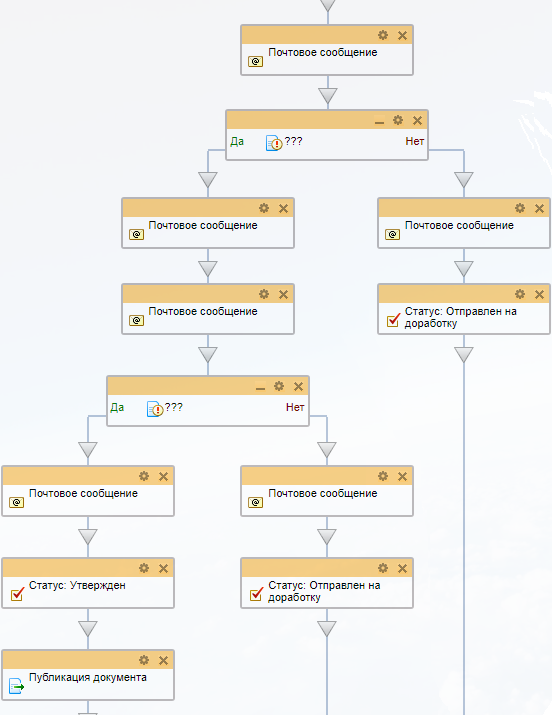Click the mail @ icon in the topmost block
Image resolution: width=552 pixels, height=715 pixels.
coord(256,61)
